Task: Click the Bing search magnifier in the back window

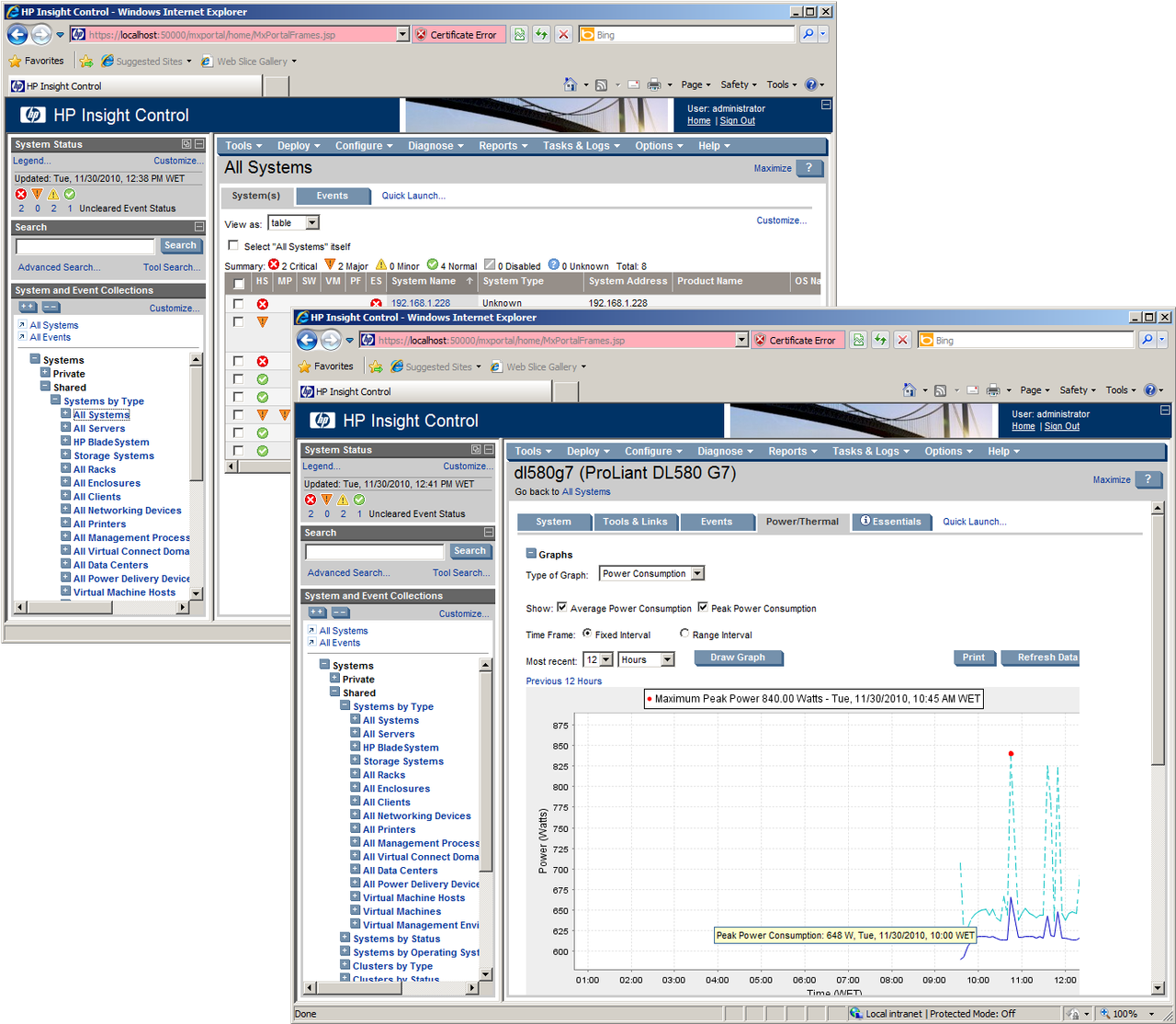Action: [808, 34]
